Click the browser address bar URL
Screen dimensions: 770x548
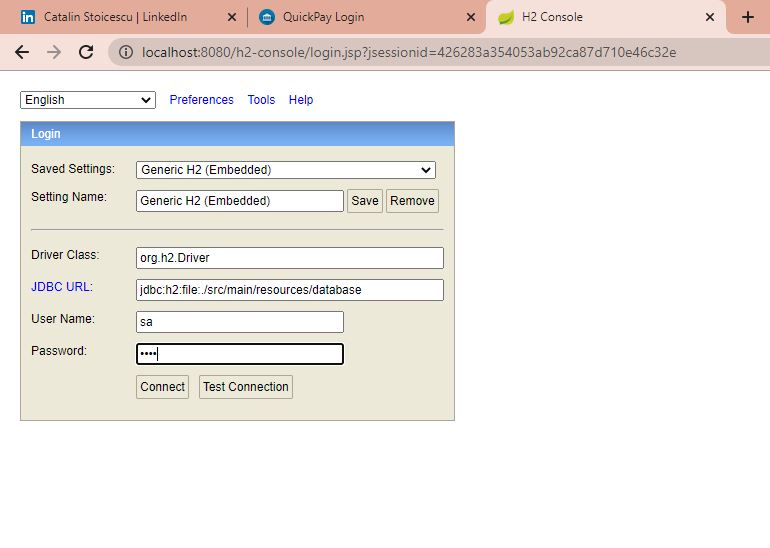[409, 52]
